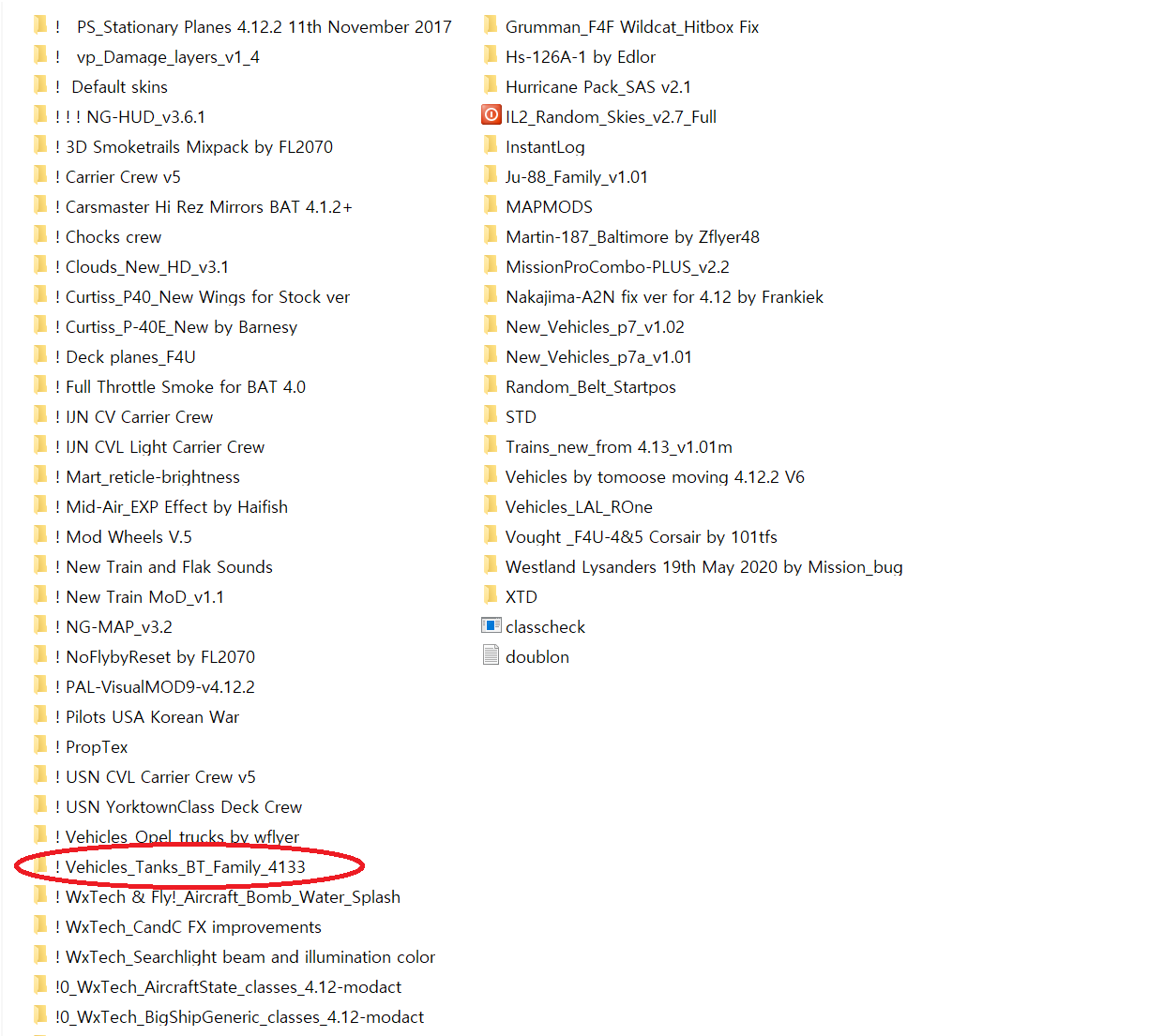Image resolution: width=1164 pixels, height=1036 pixels.
Task: Select Vought _F4U-4&5 Corsair by 101tfs
Action: coord(642,537)
